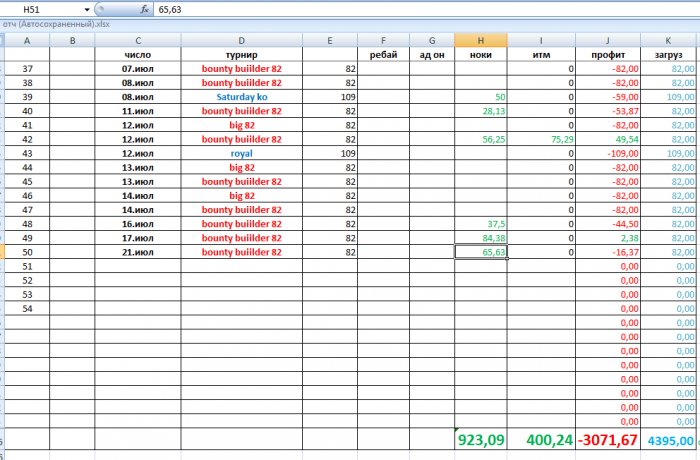
Task: Select cell with number 37 in column A
Action: pyautogui.click(x=27, y=69)
